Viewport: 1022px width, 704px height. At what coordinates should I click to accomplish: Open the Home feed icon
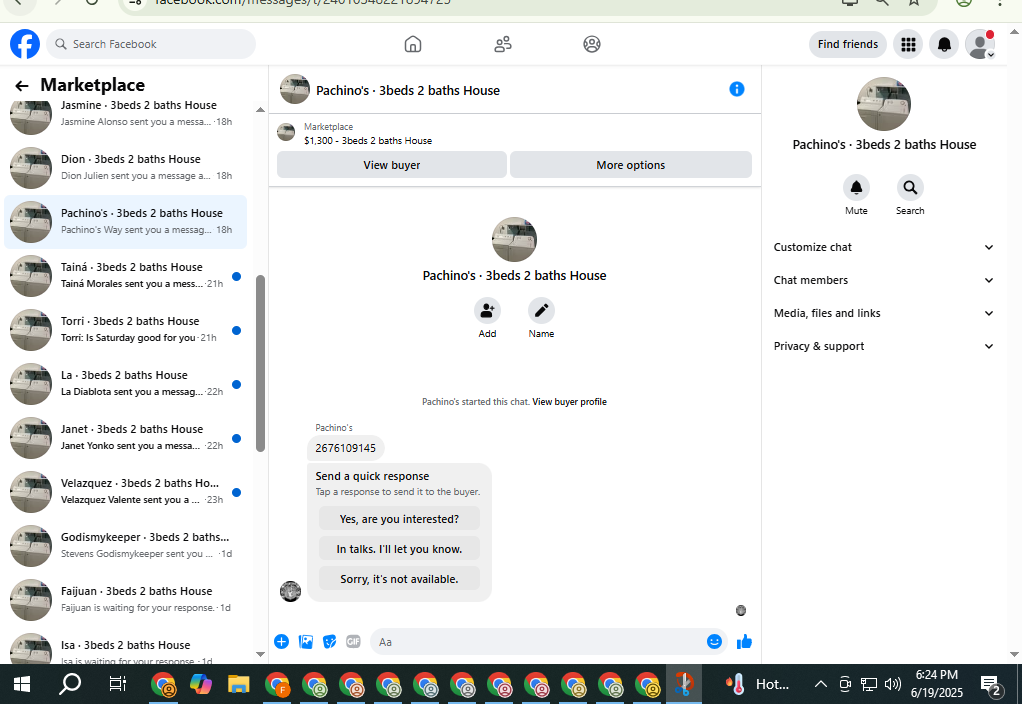(x=413, y=44)
